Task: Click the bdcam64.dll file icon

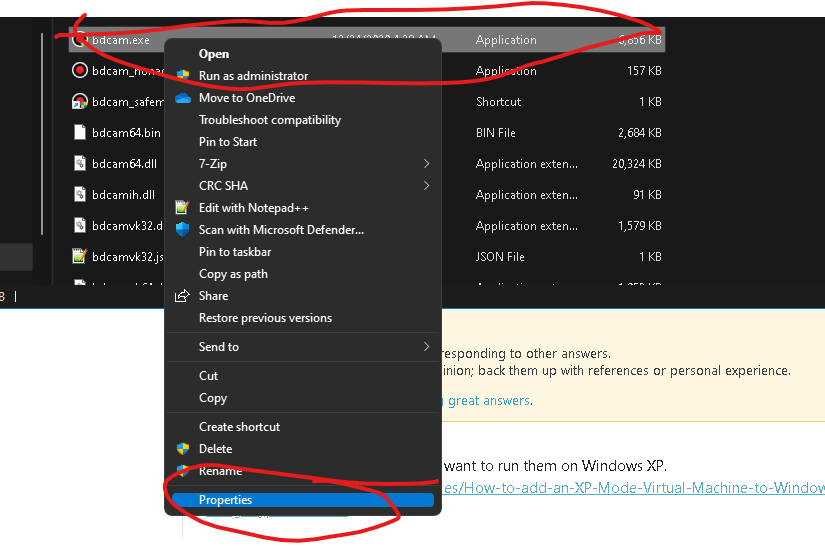Action: 79,163
